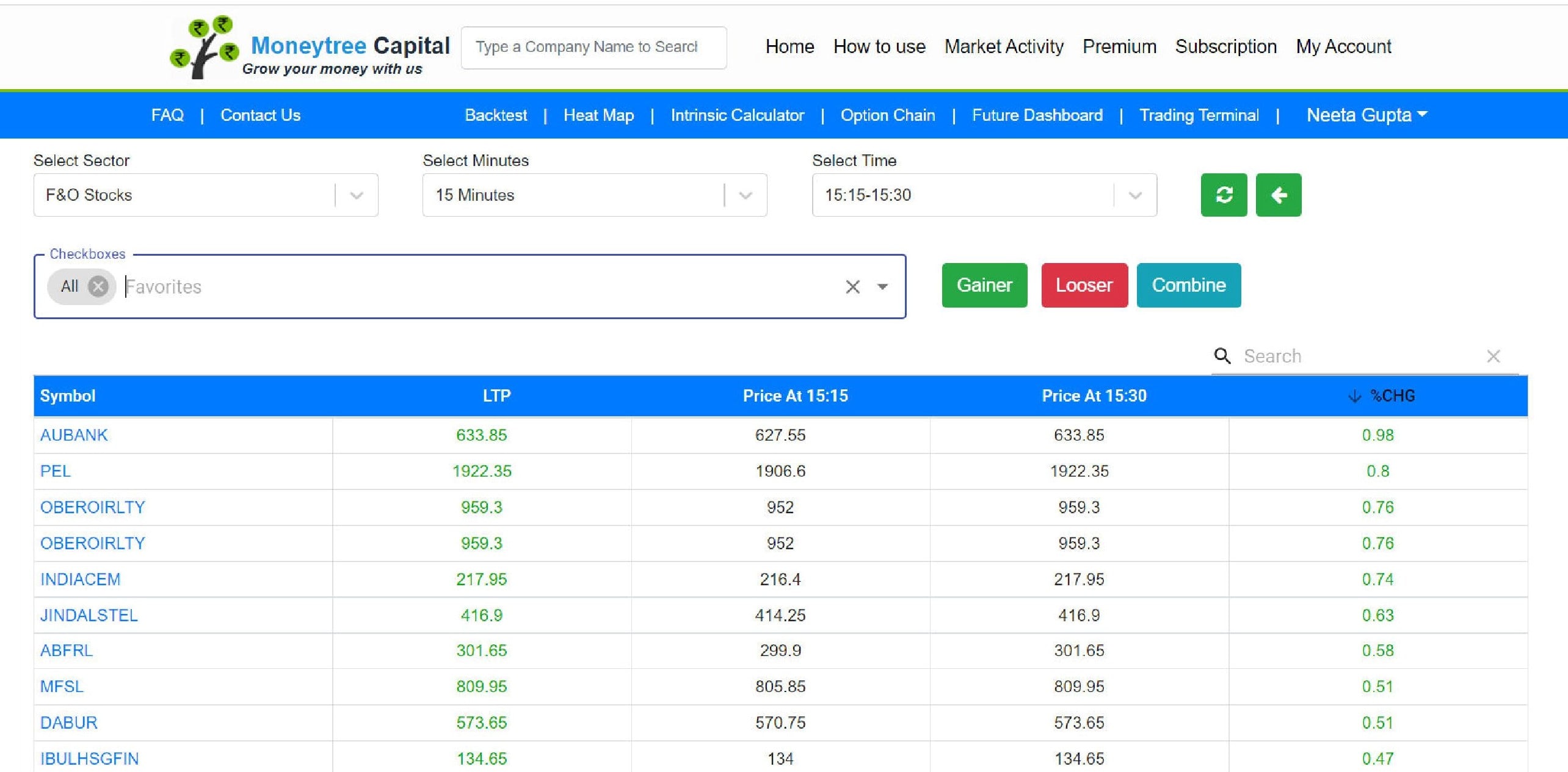Click the DABUR price 570.75
The width and height of the screenshot is (1568, 772).
point(780,723)
